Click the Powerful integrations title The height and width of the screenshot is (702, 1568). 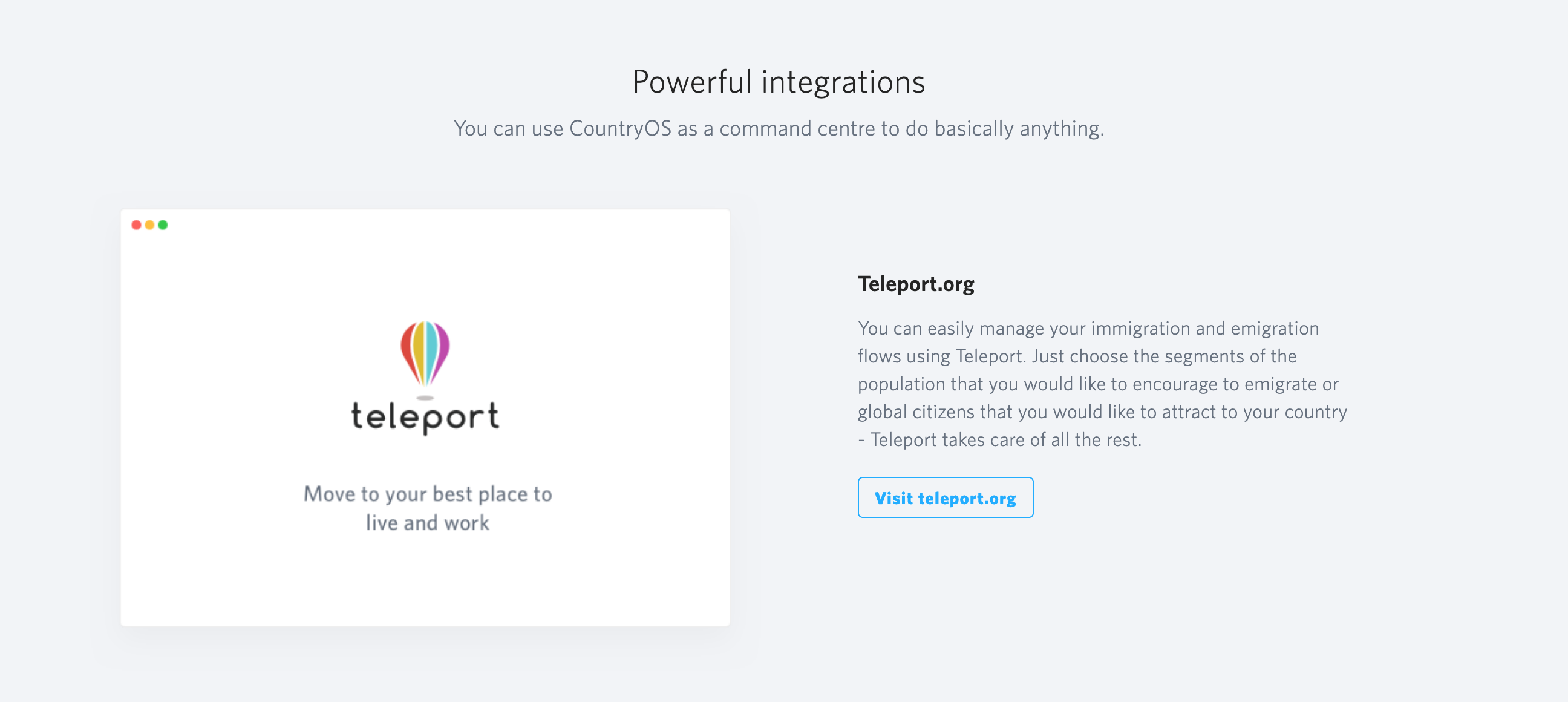[779, 82]
